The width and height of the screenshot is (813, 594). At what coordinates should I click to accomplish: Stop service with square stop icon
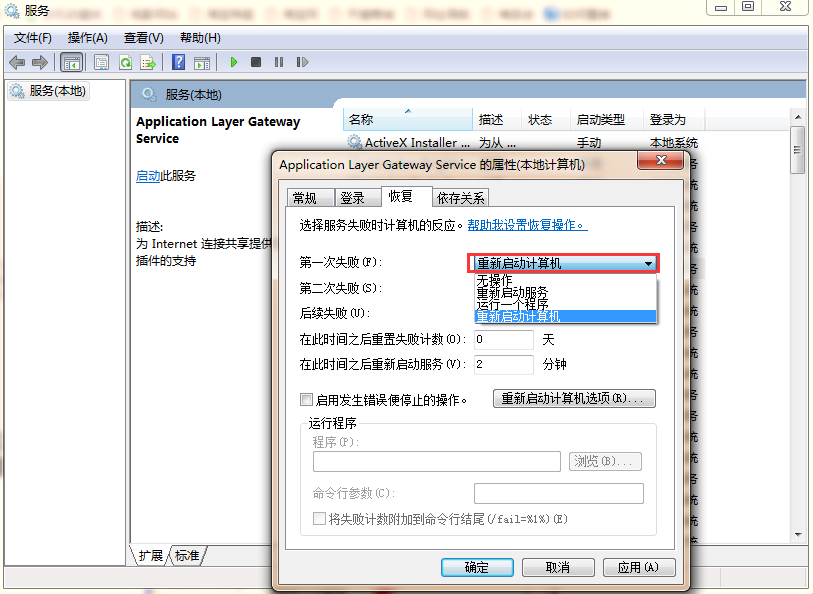[x=256, y=62]
